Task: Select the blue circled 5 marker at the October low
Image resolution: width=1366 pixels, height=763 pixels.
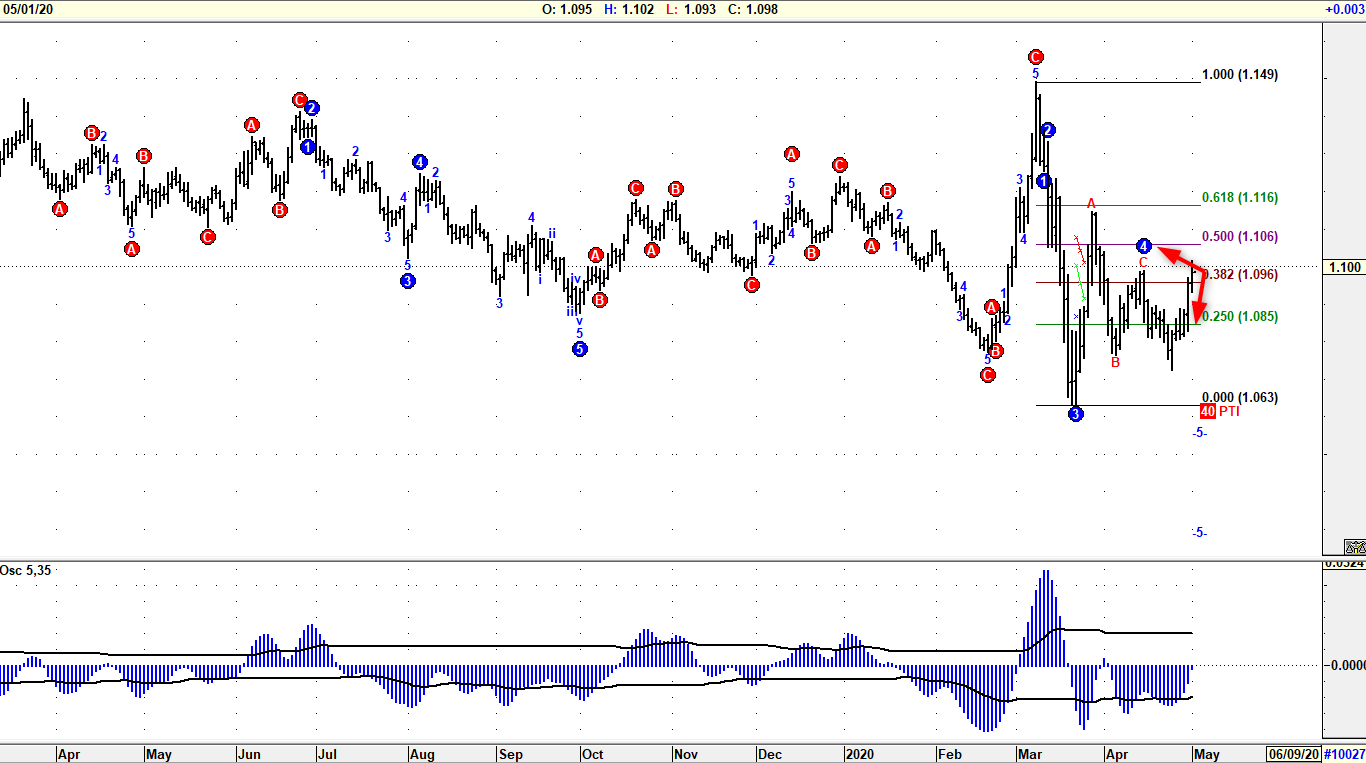Action: click(579, 349)
